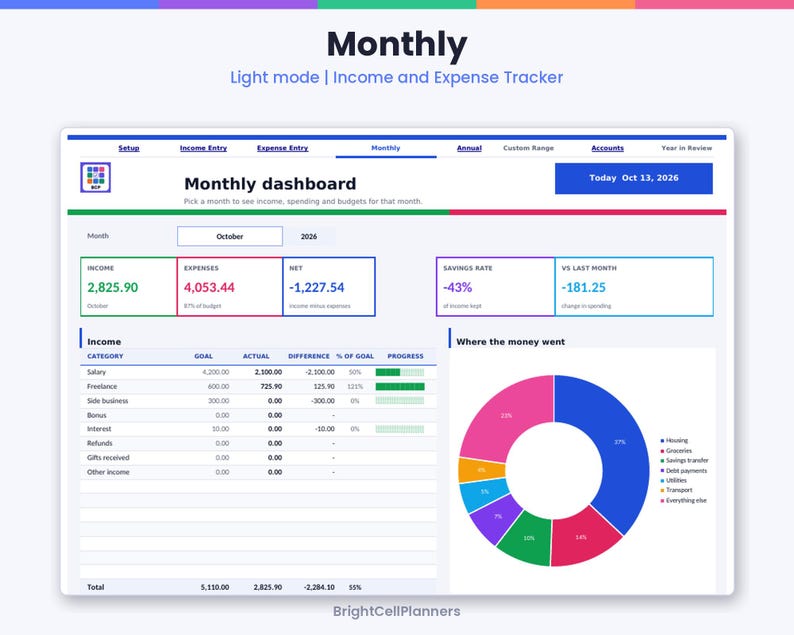Click the ACTUAL column header
This screenshot has height=635, width=794.
point(256,356)
